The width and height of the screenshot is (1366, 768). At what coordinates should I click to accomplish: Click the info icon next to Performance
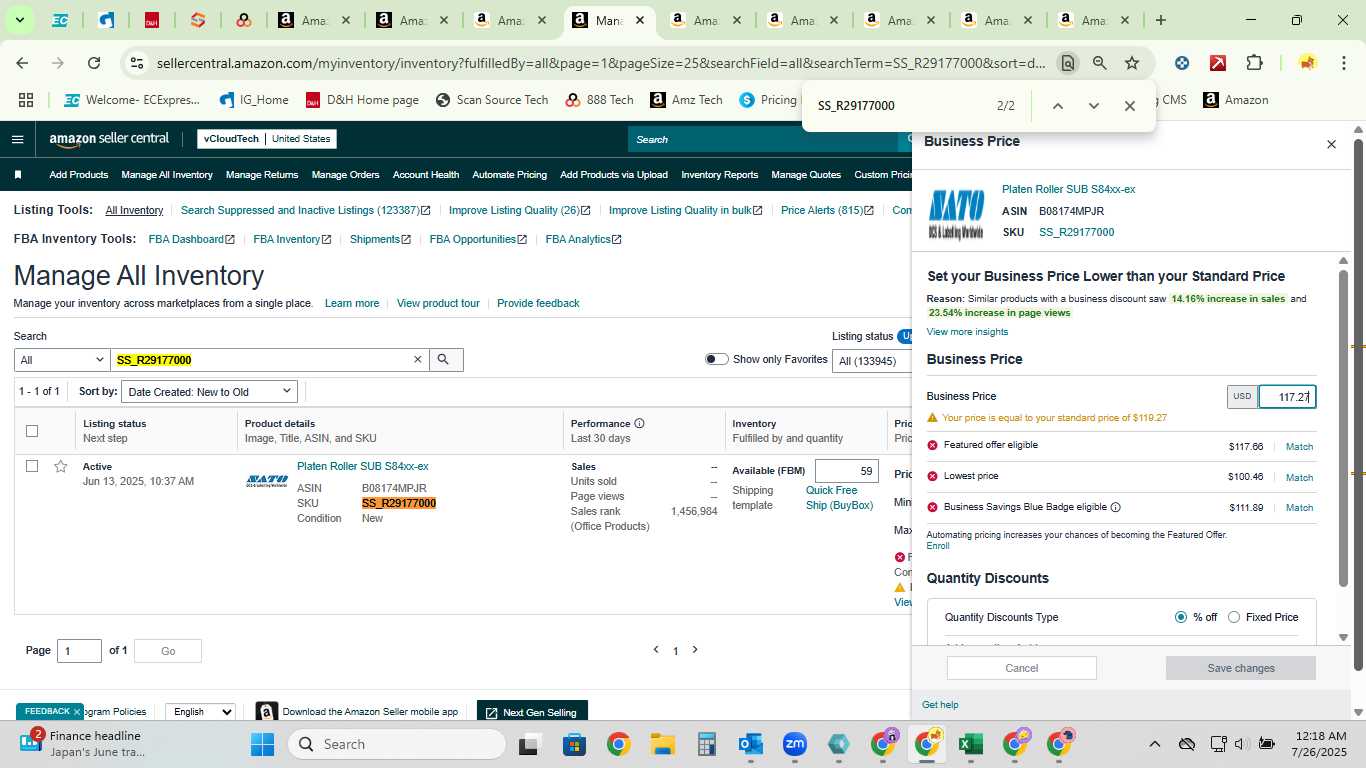[x=640, y=424]
